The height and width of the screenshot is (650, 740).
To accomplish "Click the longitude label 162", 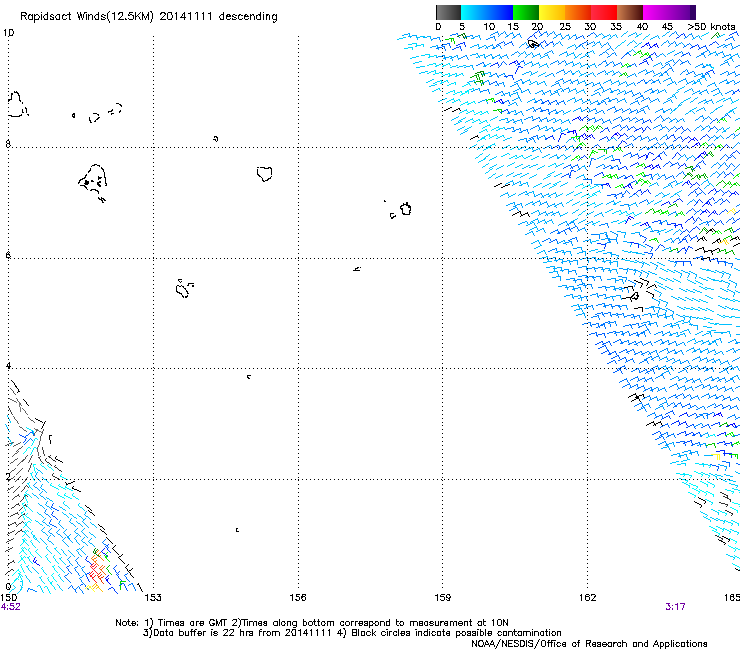I will (588, 597).
